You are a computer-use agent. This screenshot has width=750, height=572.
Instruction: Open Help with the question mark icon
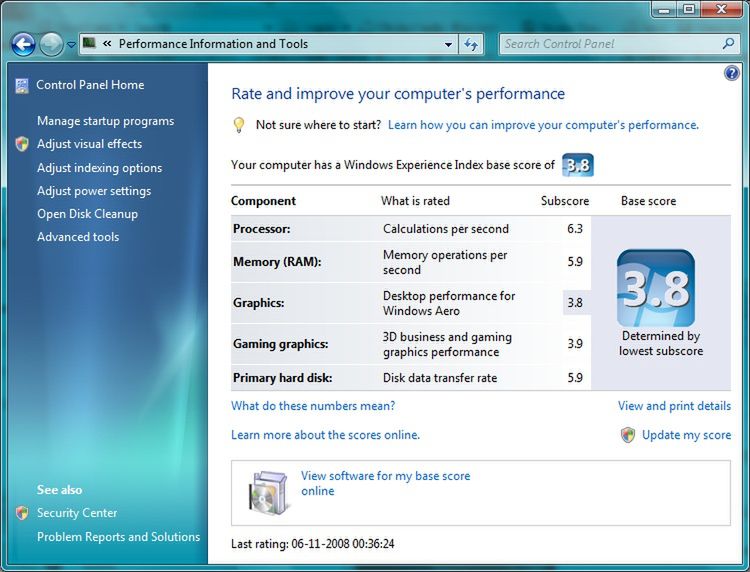point(731,73)
